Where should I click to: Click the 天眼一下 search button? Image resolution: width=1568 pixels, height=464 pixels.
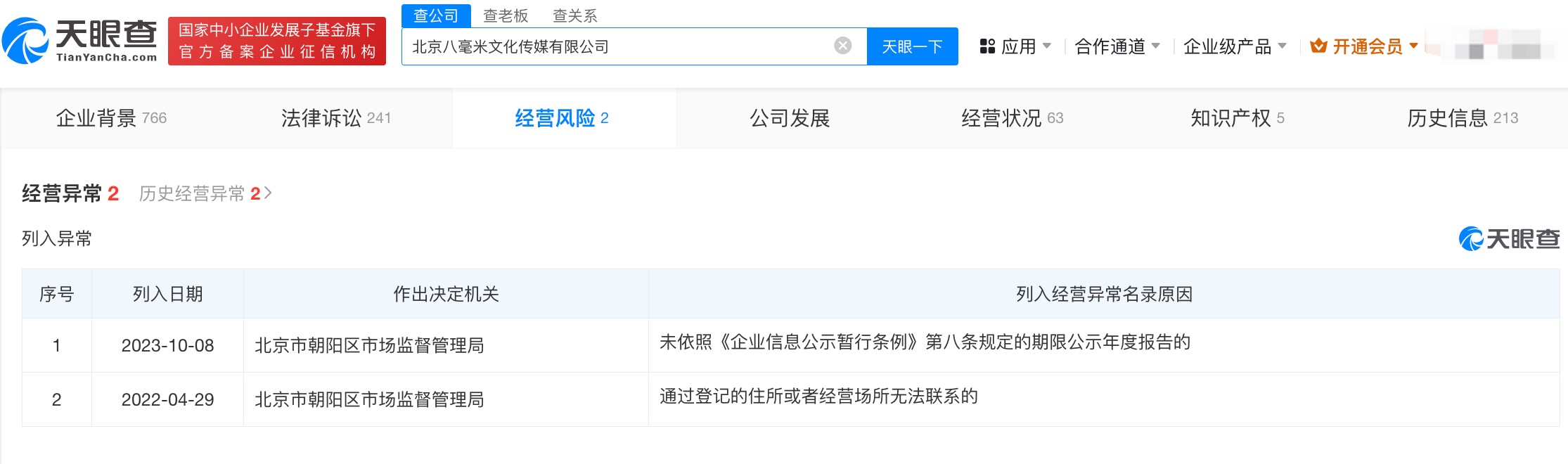click(912, 46)
